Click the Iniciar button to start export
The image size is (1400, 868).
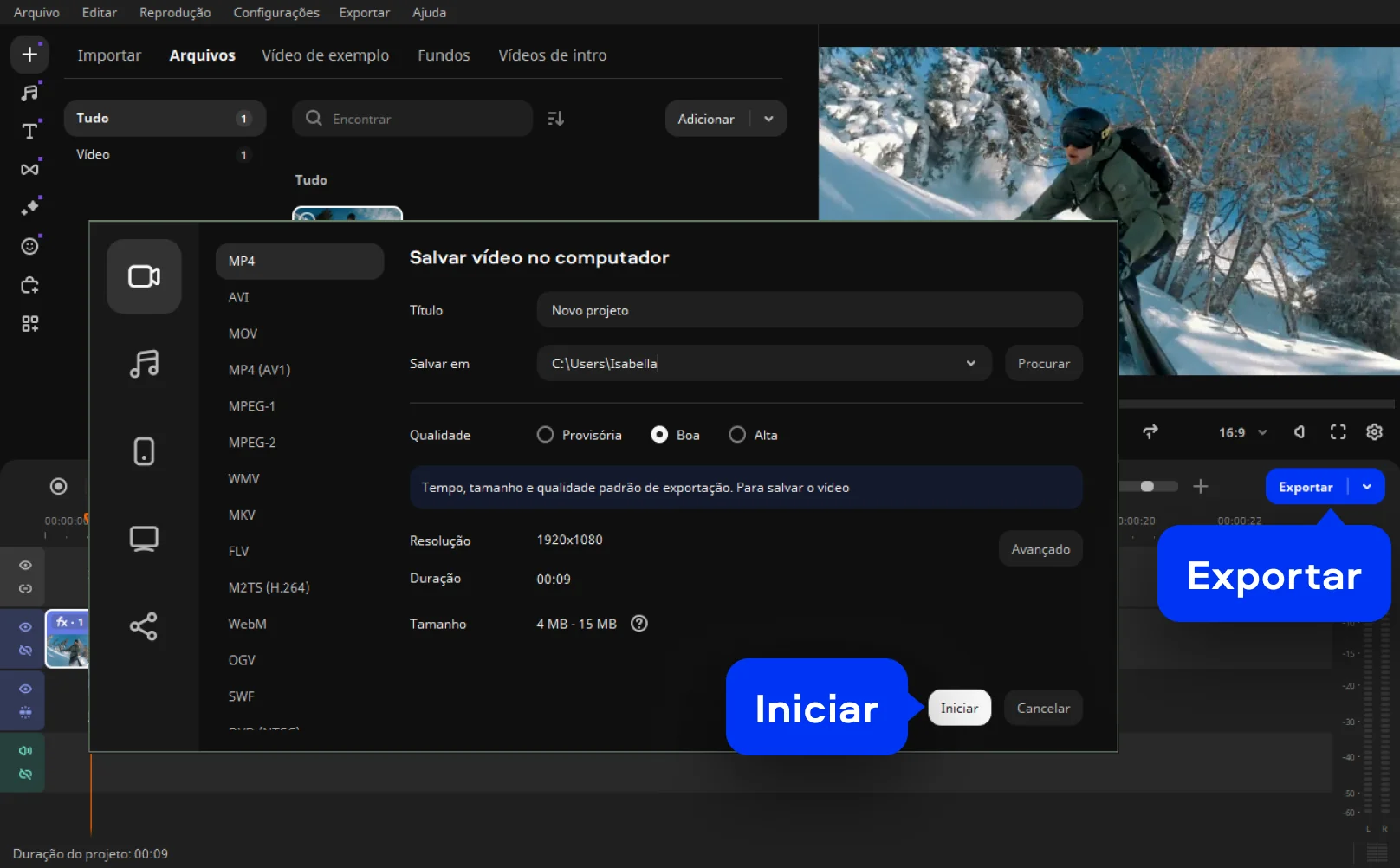click(x=959, y=709)
